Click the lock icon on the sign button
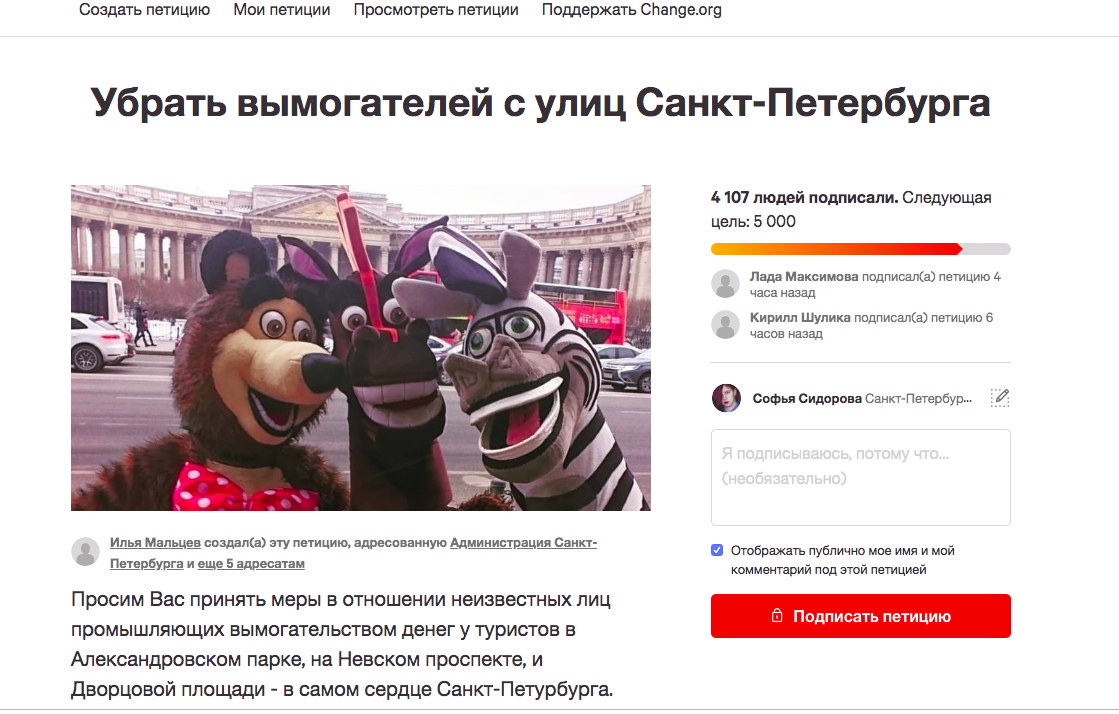This screenshot has width=1119, height=714. [777, 615]
